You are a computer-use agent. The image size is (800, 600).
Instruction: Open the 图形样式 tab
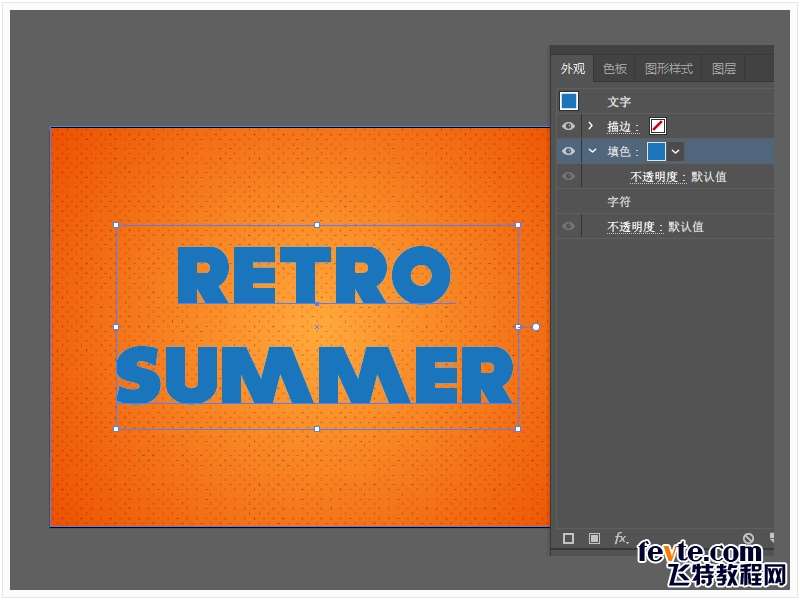click(669, 69)
